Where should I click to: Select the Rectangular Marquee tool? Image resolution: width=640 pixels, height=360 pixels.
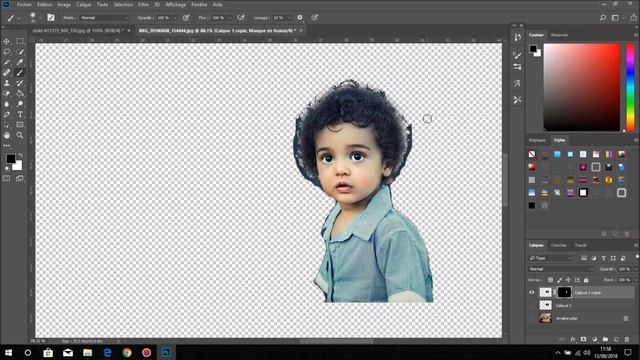tap(20, 41)
